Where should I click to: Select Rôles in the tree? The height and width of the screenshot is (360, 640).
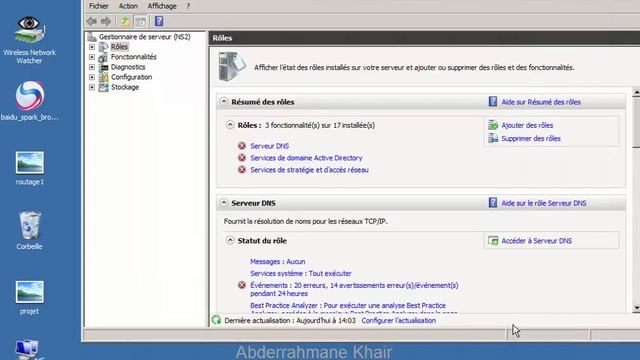click(119, 47)
